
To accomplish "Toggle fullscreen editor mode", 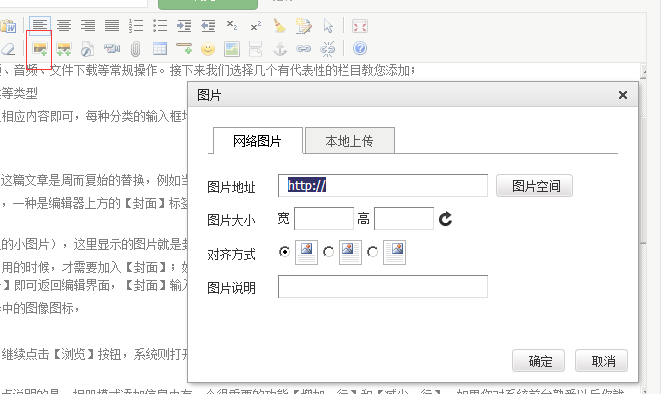I will coord(360,26).
